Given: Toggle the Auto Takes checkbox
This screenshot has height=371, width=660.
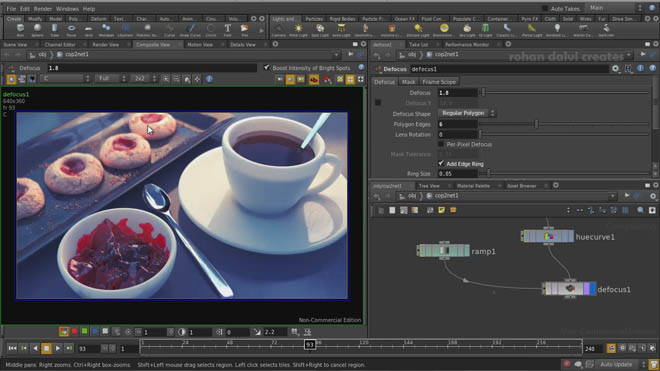Looking at the screenshot, I should click(545, 8).
